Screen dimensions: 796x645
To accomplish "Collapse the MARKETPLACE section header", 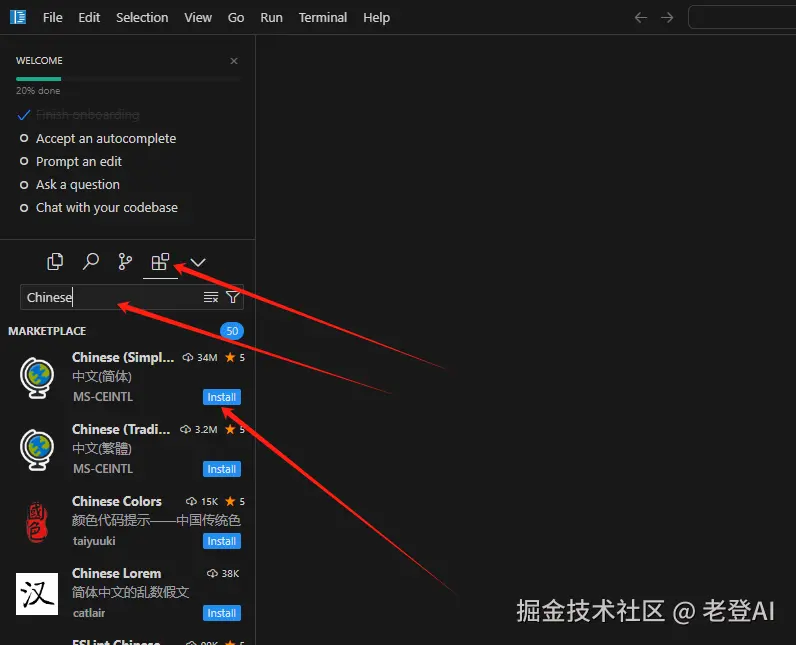I will 47,331.
